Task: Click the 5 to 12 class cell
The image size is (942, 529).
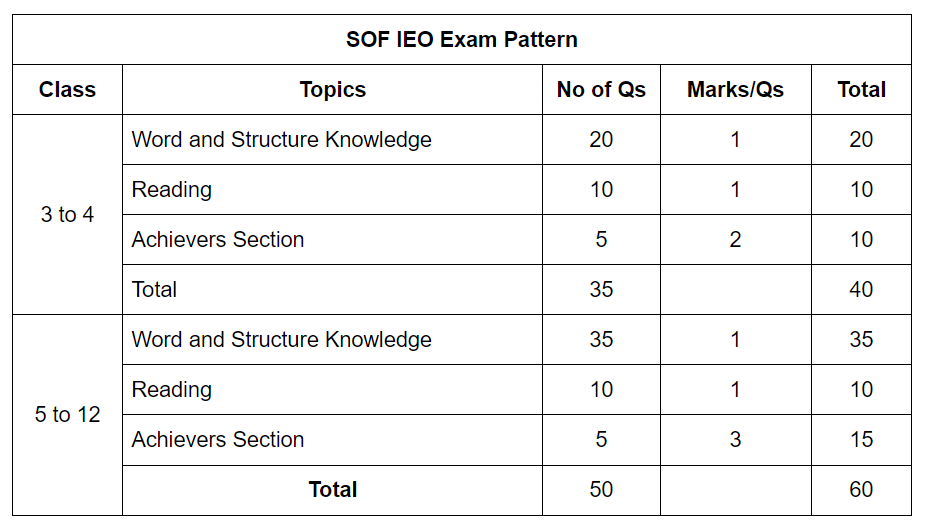Action: pos(67,415)
